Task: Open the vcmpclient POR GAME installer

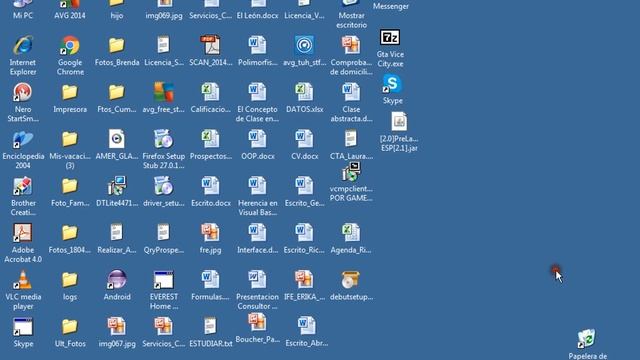Action: [x=351, y=172]
